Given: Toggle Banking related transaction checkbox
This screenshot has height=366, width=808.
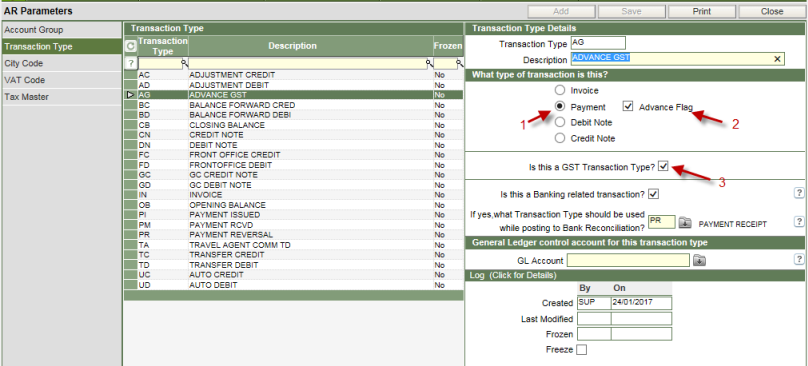Looking at the screenshot, I should (654, 194).
